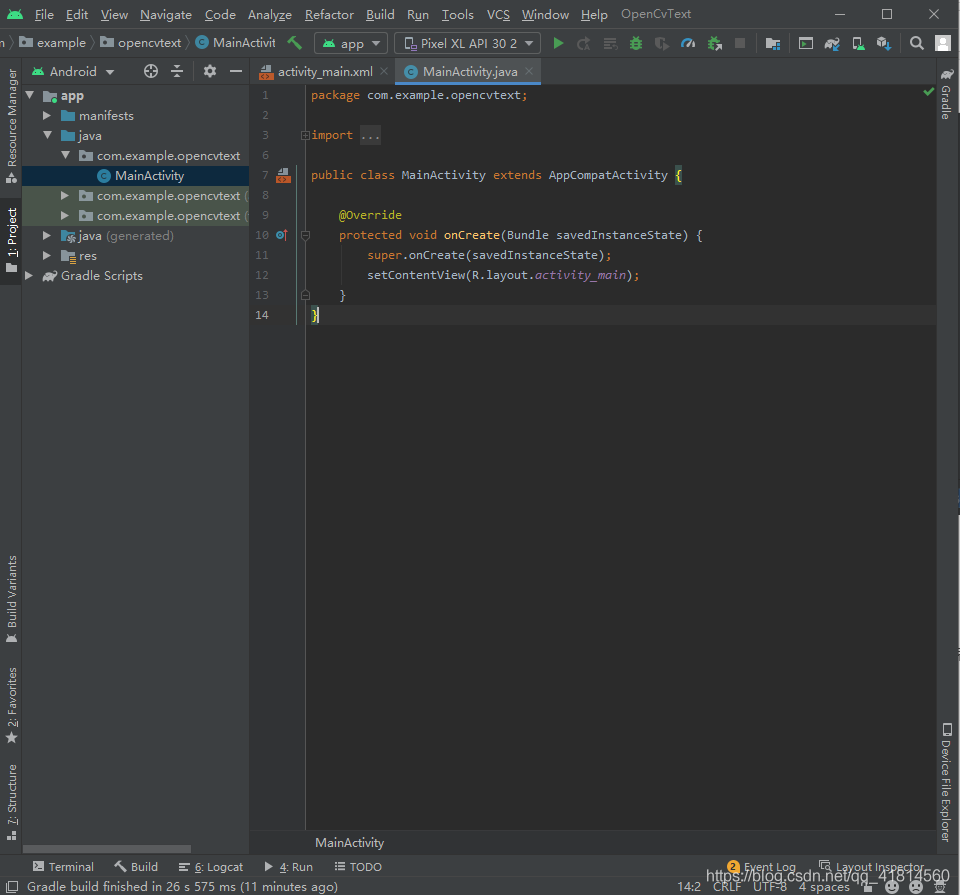
Task: Open the Project panel settings gear
Action: 209,71
